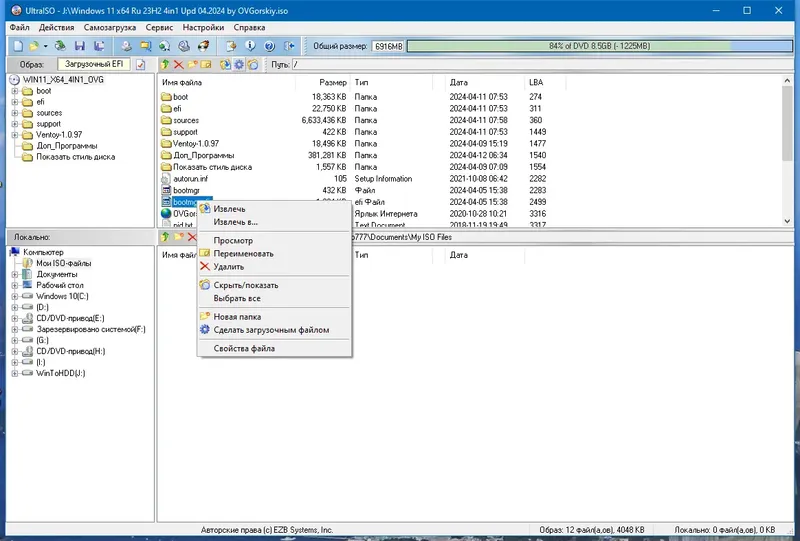
Task: Click the New folder icon in local toolbar
Action: click(179, 237)
